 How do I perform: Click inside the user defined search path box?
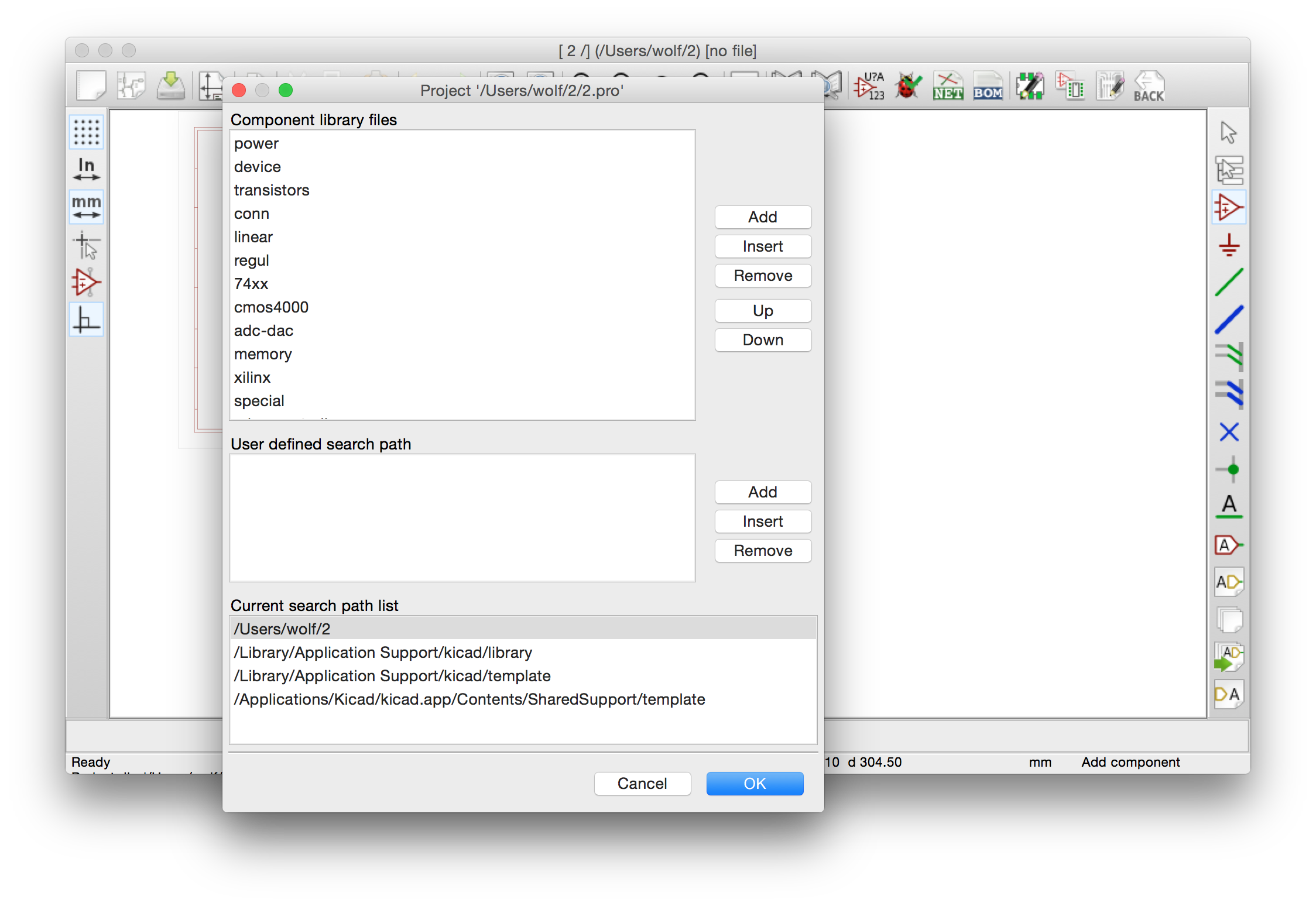pos(462,518)
